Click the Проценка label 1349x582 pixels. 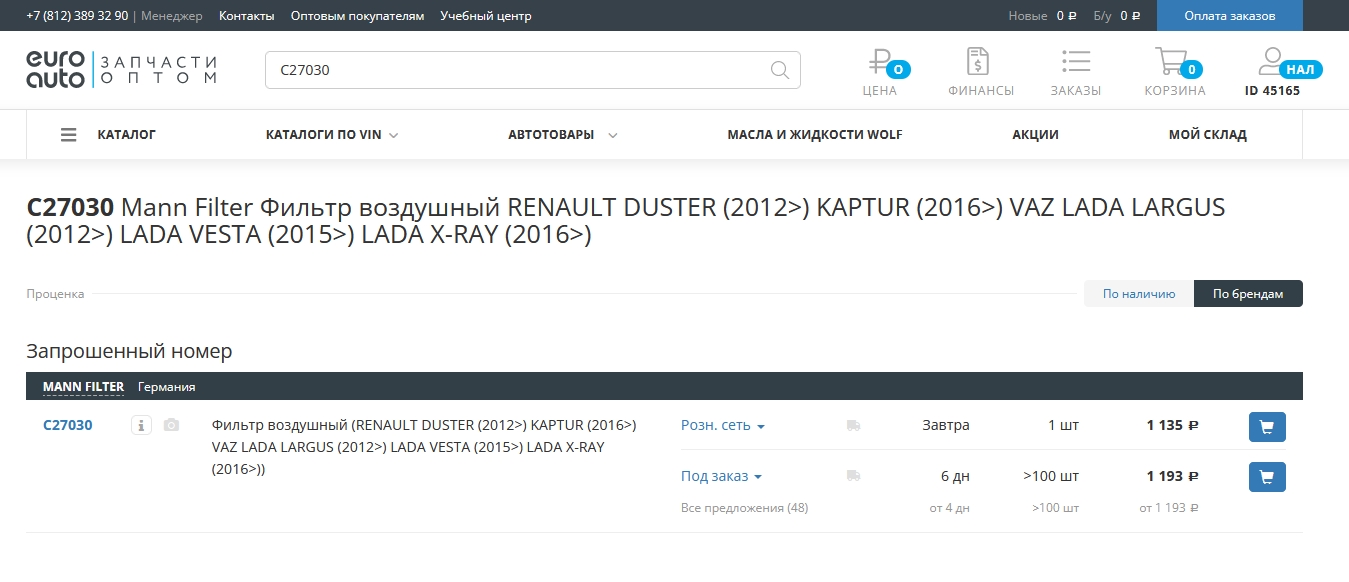click(x=55, y=294)
